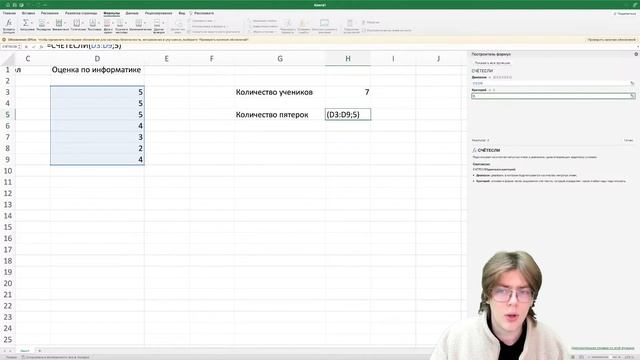Click the Select All corner triangle

click(8, 60)
